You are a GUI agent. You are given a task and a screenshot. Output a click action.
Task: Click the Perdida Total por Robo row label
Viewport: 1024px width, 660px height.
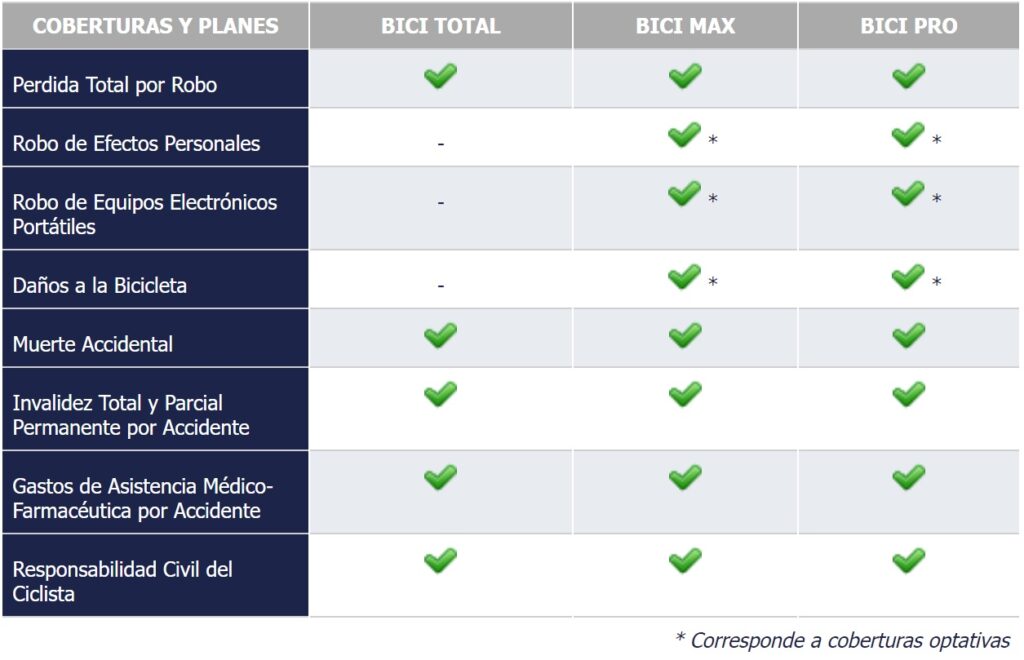[115, 85]
